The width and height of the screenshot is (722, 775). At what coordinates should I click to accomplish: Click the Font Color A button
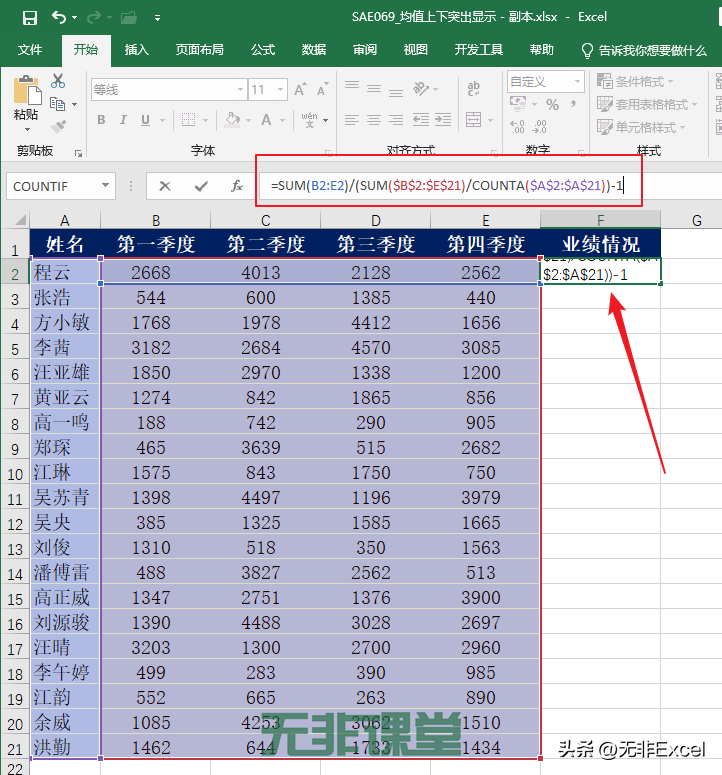[x=266, y=120]
